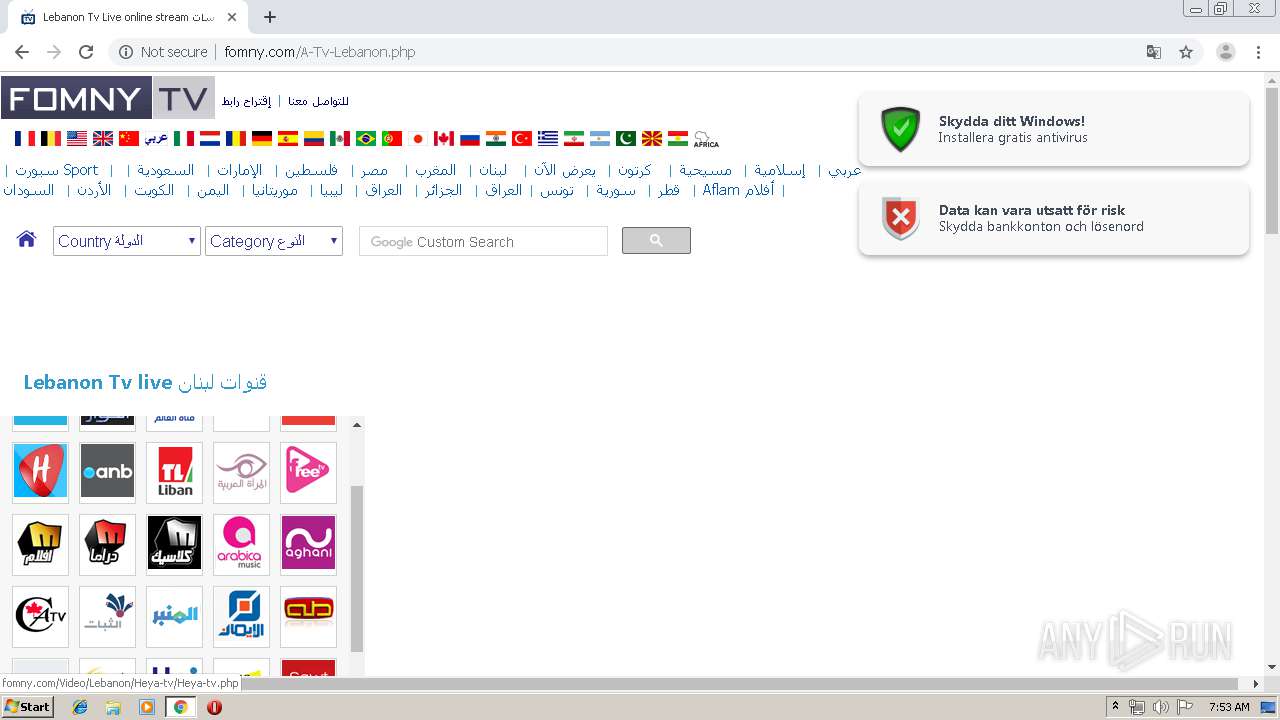1280x720 pixels.
Task: Go back in browser history
Action: point(22,52)
